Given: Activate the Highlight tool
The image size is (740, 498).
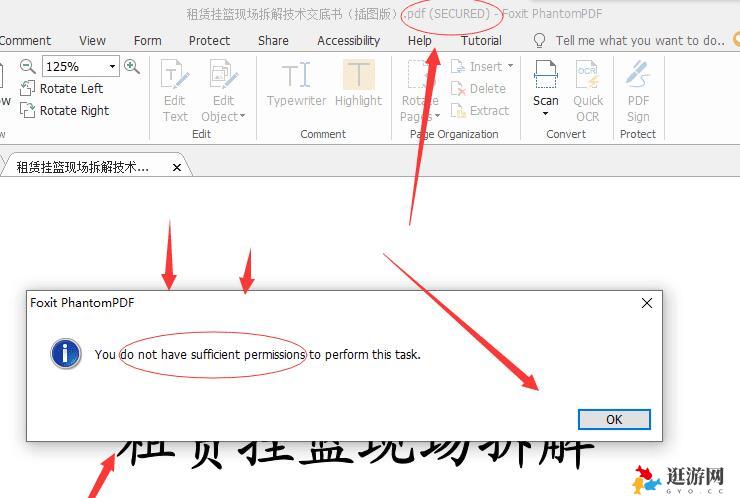Looking at the screenshot, I should (358, 85).
